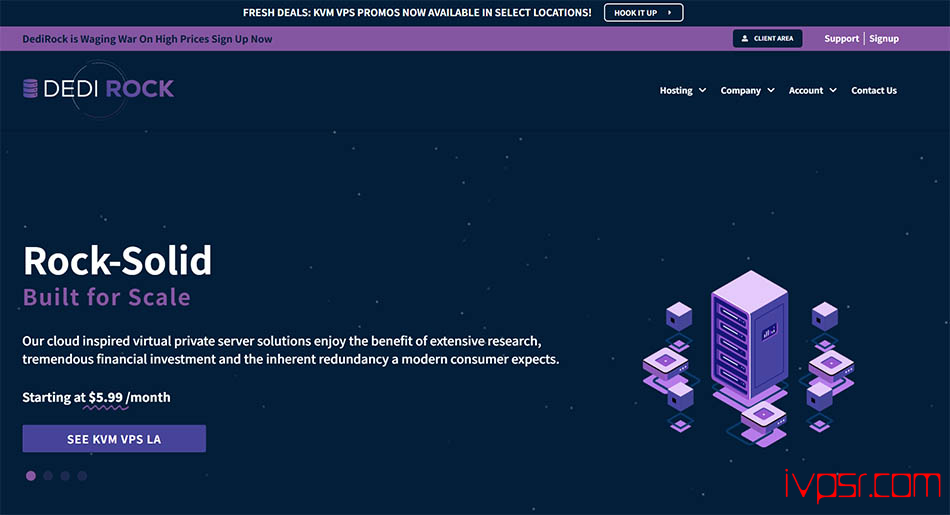
Task: Go to the Contact Us page
Action: click(874, 90)
